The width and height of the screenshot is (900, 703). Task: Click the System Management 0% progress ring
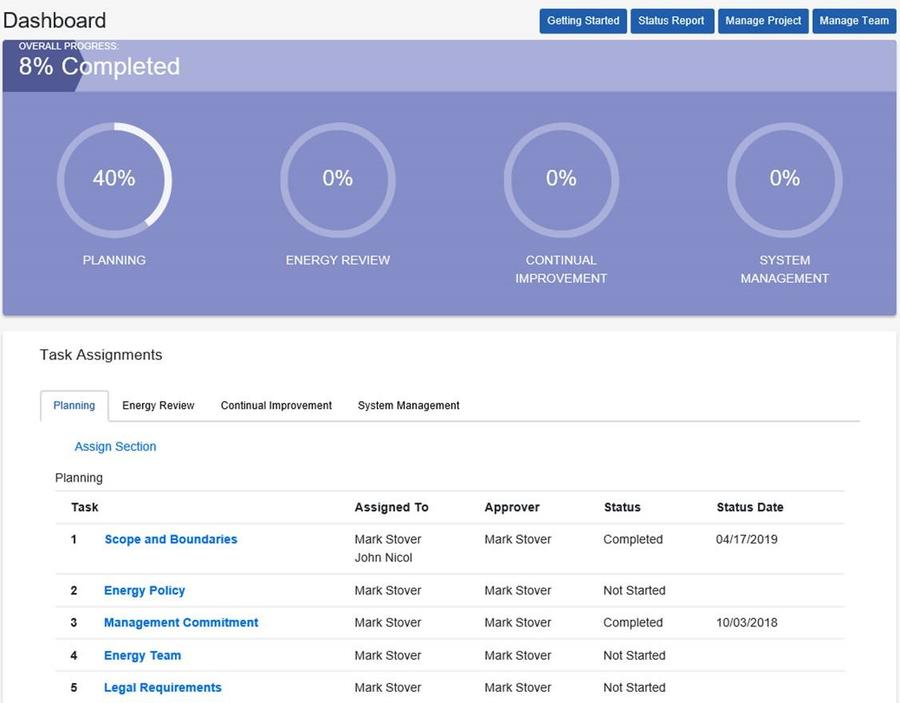click(785, 180)
